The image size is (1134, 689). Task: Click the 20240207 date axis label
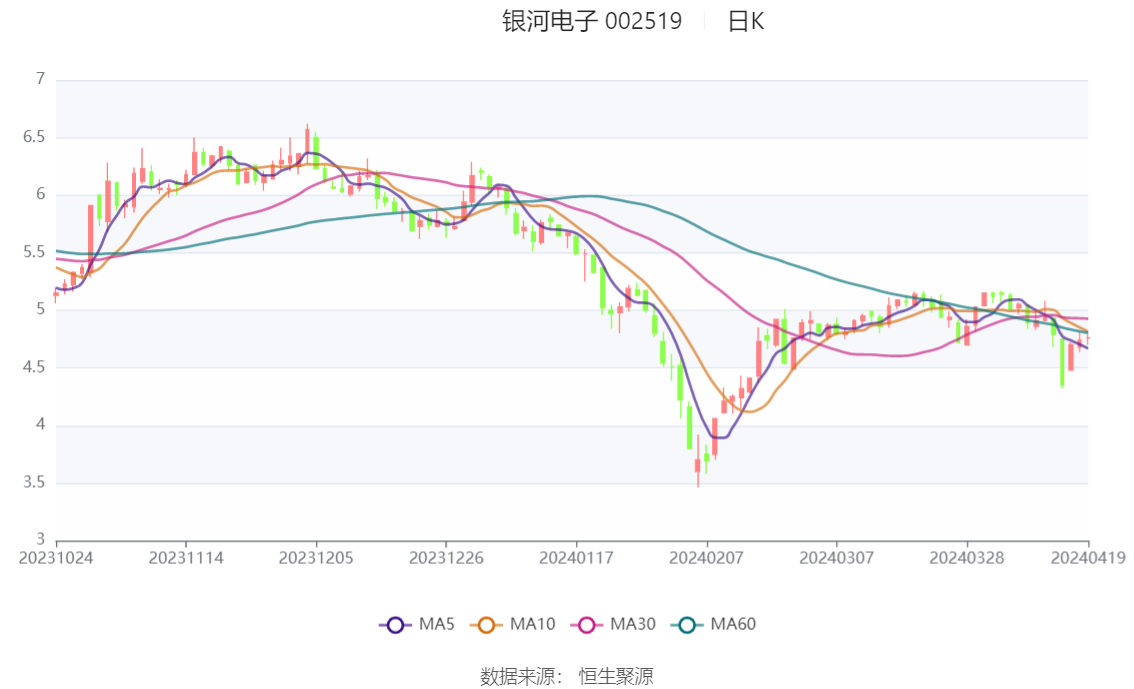pyautogui.click(x=707, y=558)
